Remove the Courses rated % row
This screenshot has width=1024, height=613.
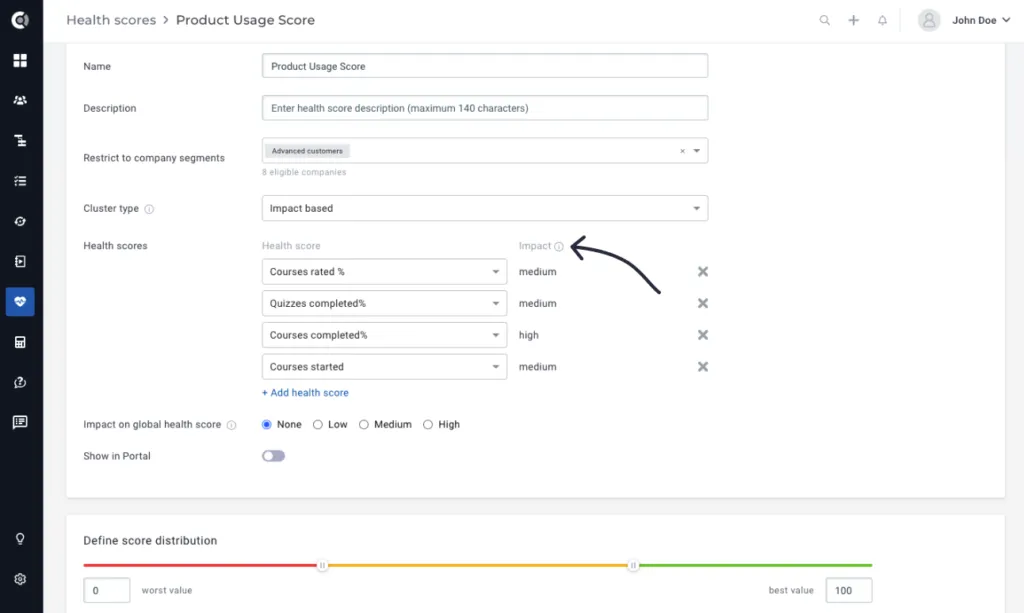click(703, 272)
